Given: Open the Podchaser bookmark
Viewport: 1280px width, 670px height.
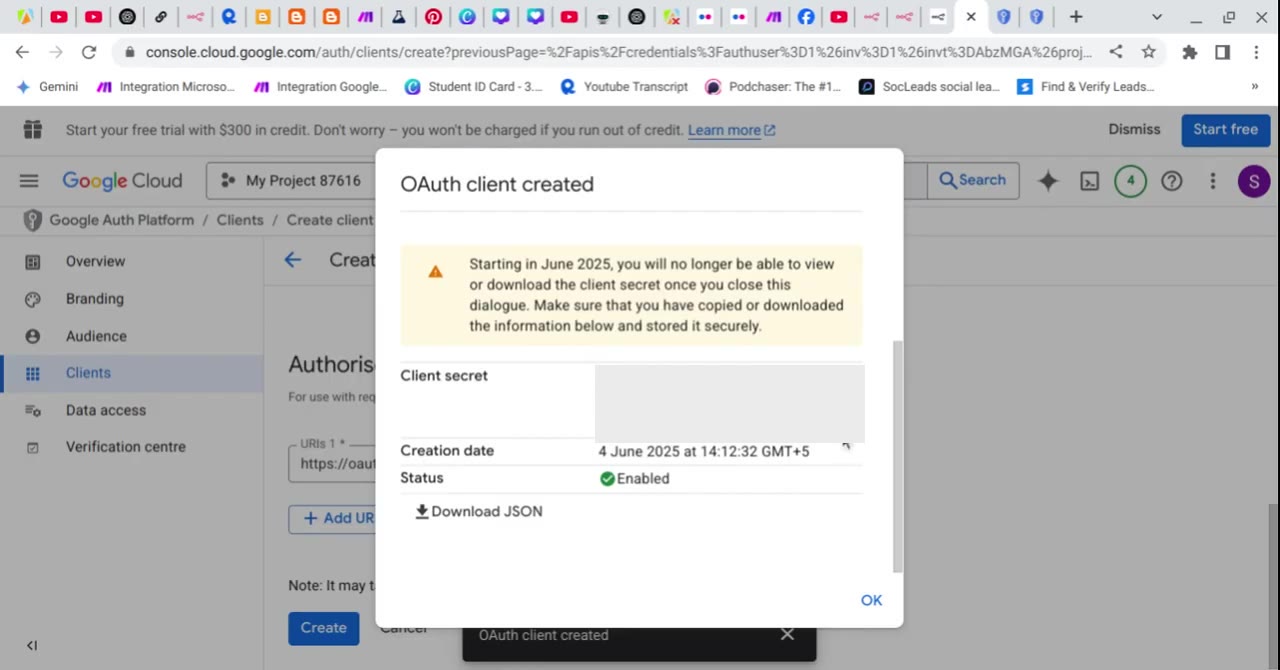Looking at the screenshot, I should coord(773,87).
